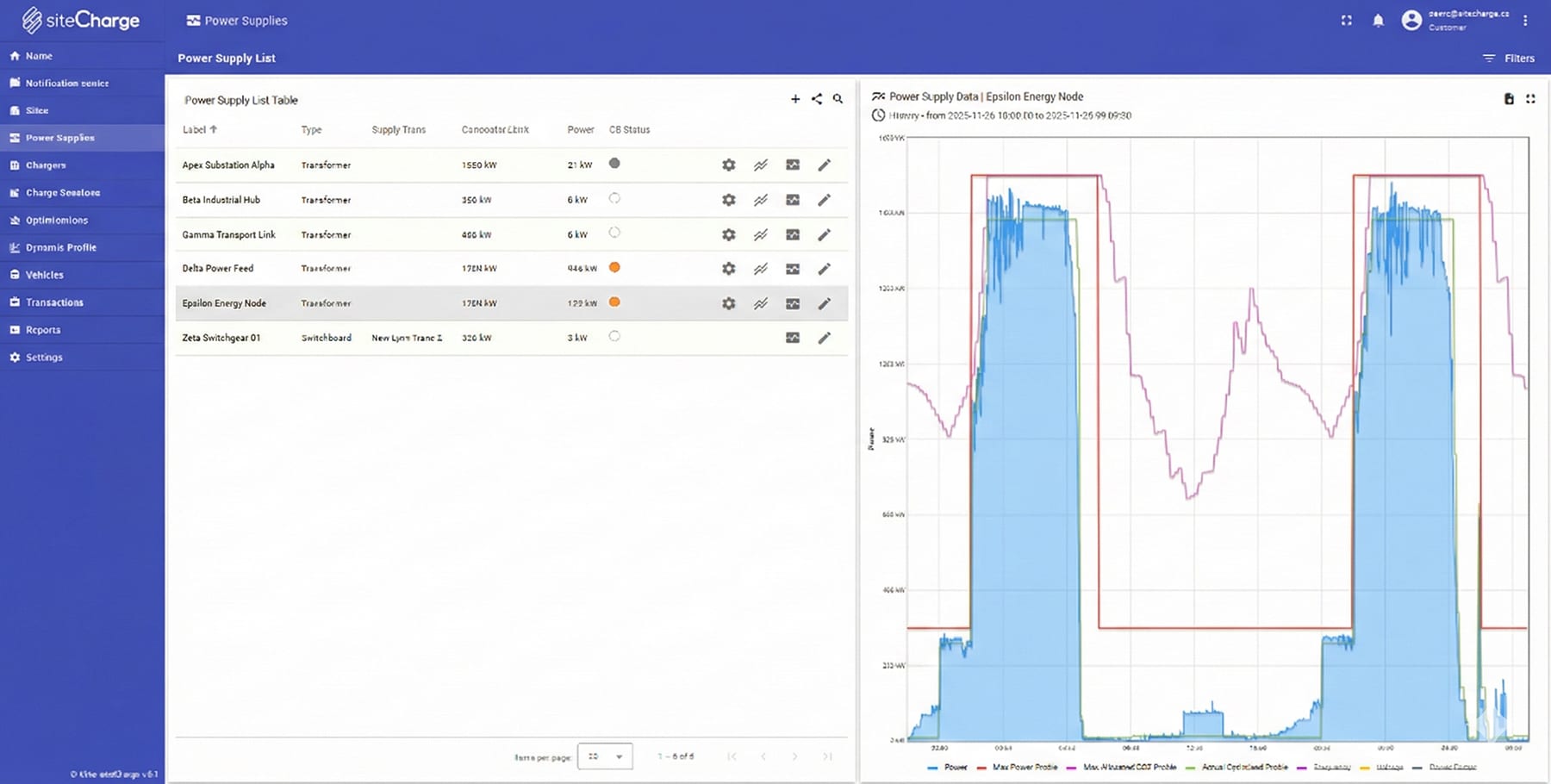Add a new power supply with plus icon
Viewport: 1551px width, 784px height.
click(x=794, y=99)
